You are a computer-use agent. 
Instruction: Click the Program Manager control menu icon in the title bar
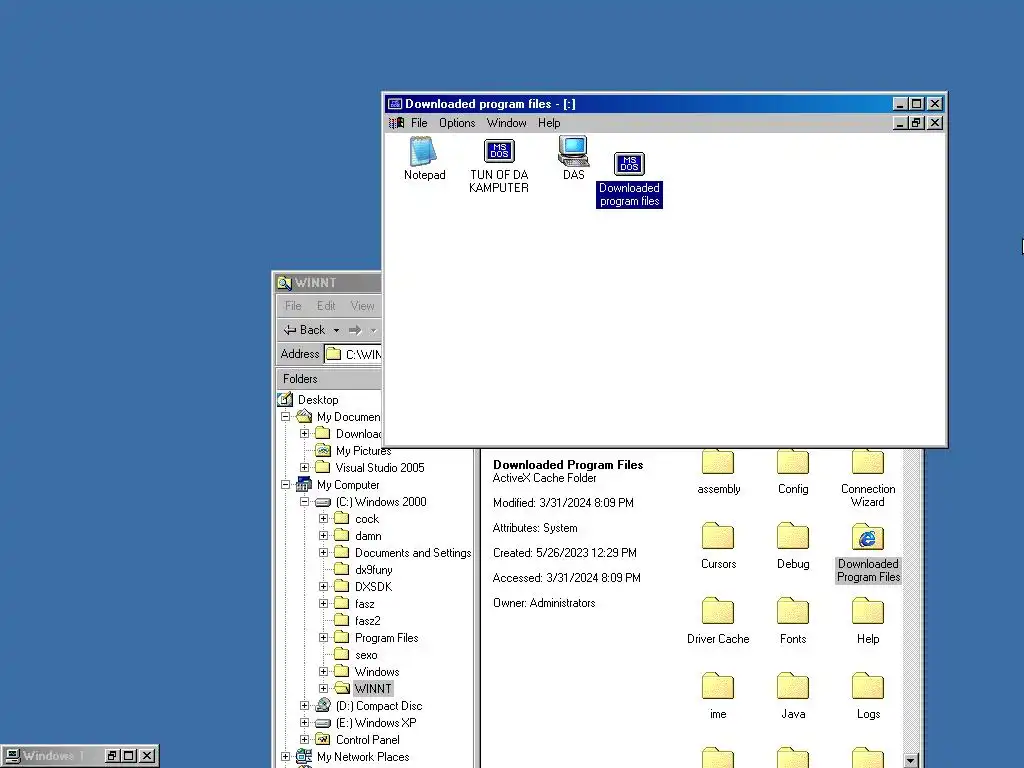pyautogui.click(x=394, y=104)
